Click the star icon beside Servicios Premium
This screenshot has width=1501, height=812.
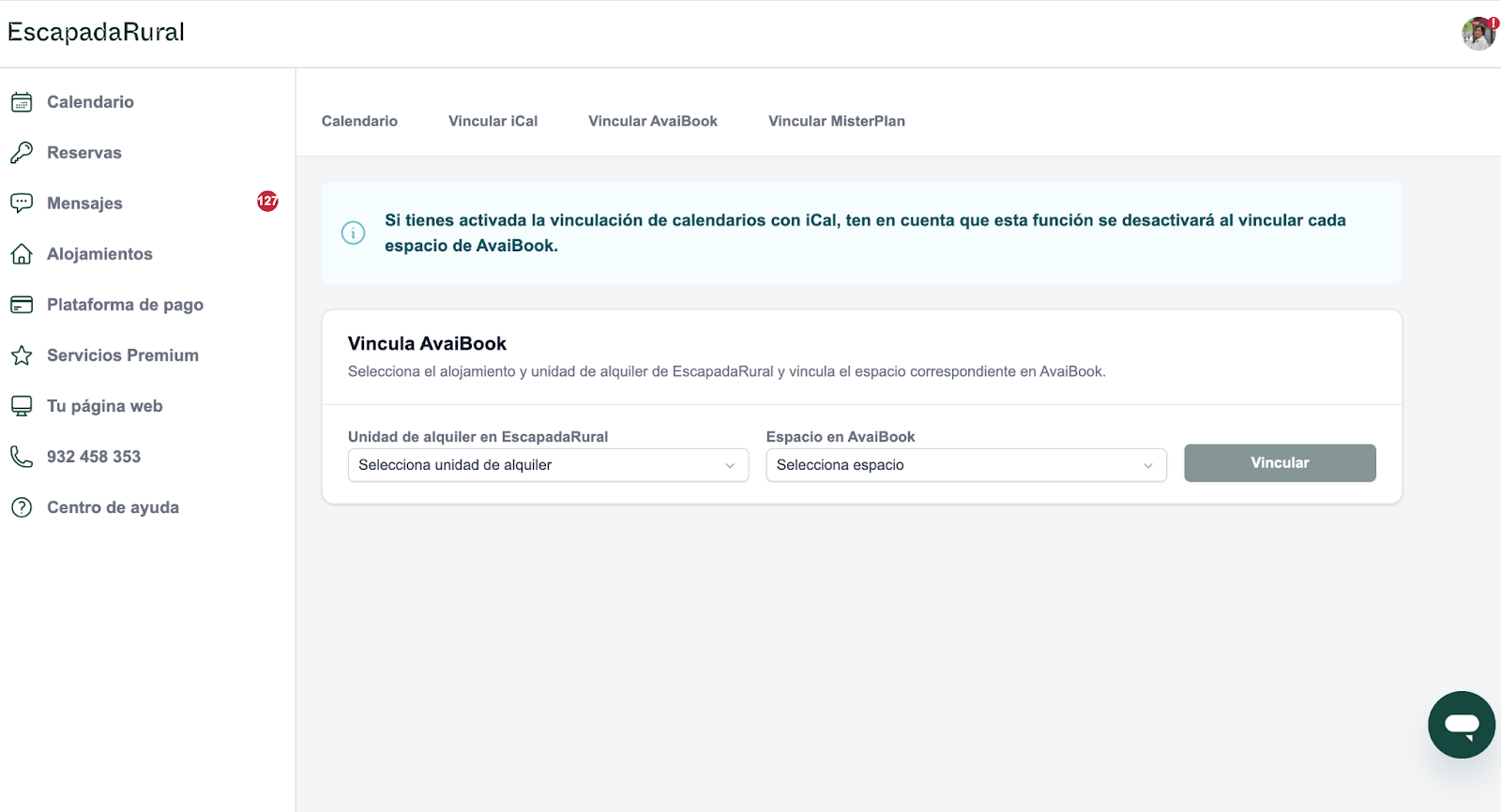(x=22, y=355)
